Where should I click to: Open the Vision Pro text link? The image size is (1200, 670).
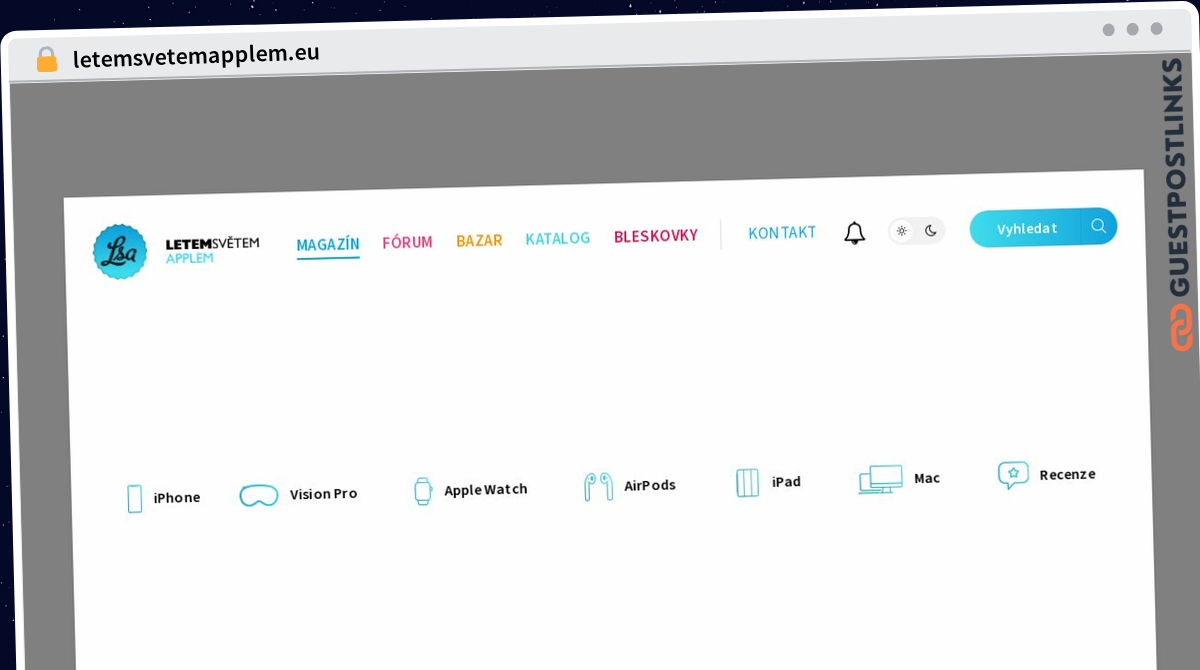coord(324,494)
